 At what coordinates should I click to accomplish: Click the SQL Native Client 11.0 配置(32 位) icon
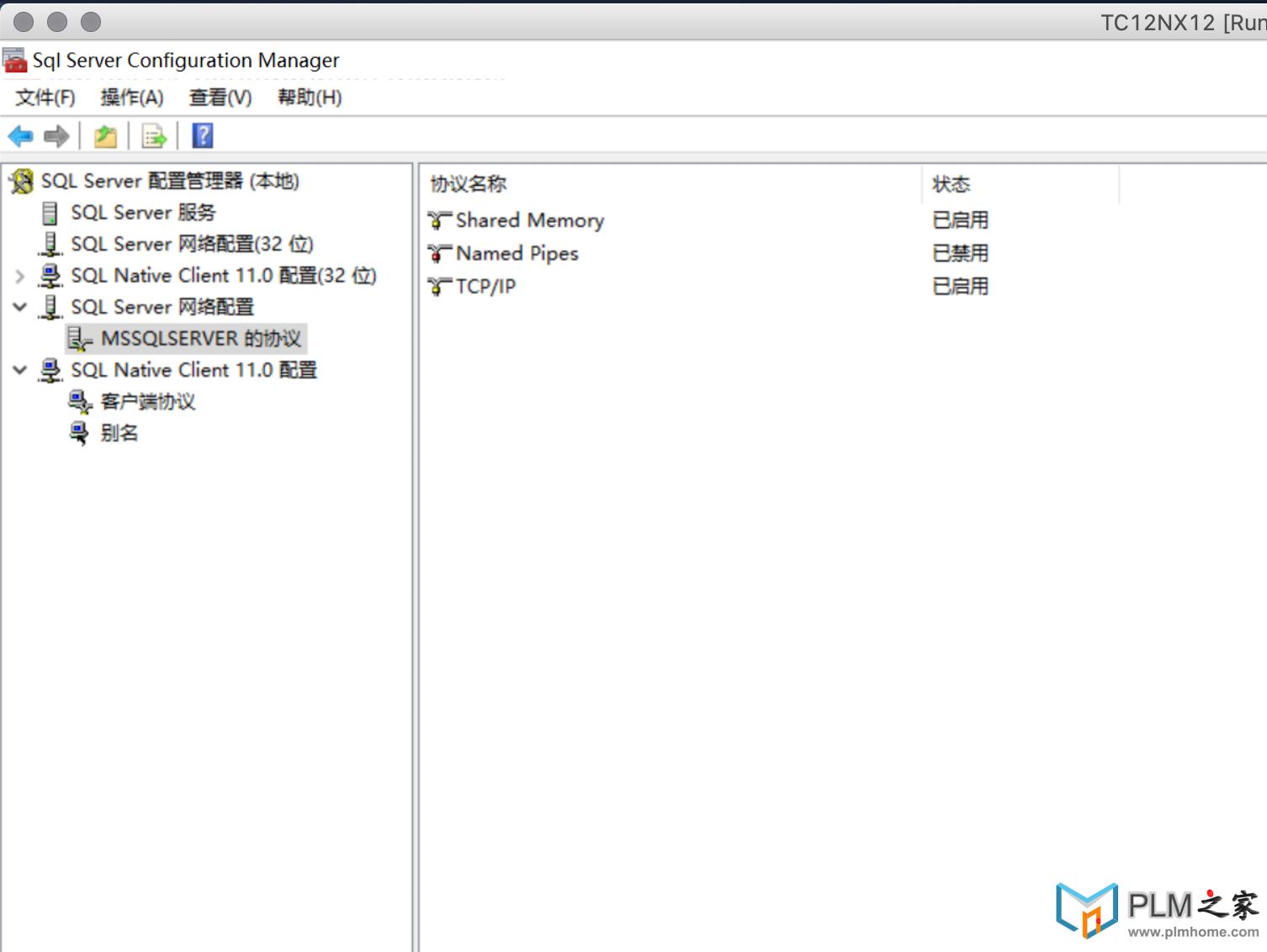click(50, 276)
